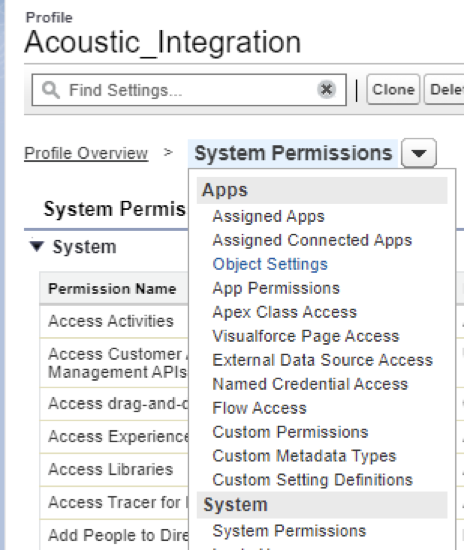The width and height of the screenshot is (464, 550).
Task: Go to Custom Permissions
Action: pyautogui.click(x=290, y=432)
